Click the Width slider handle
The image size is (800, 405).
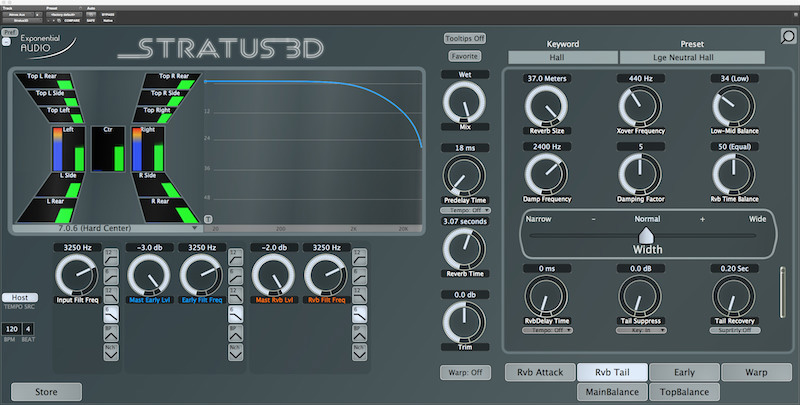click(645, 236)
